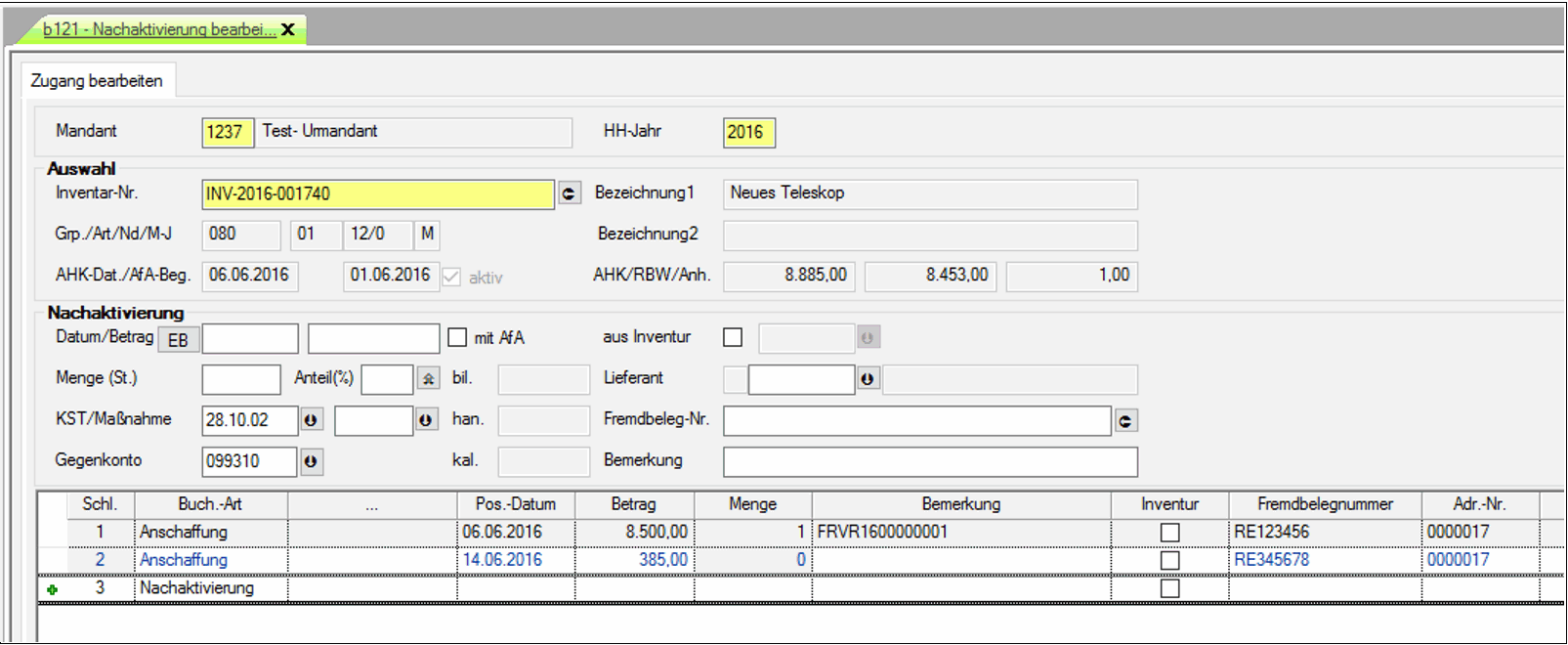Screen dimensions: 1568x645
Task: Close the b121 Nachaktivierung tab
Action: tap(288, 29)
